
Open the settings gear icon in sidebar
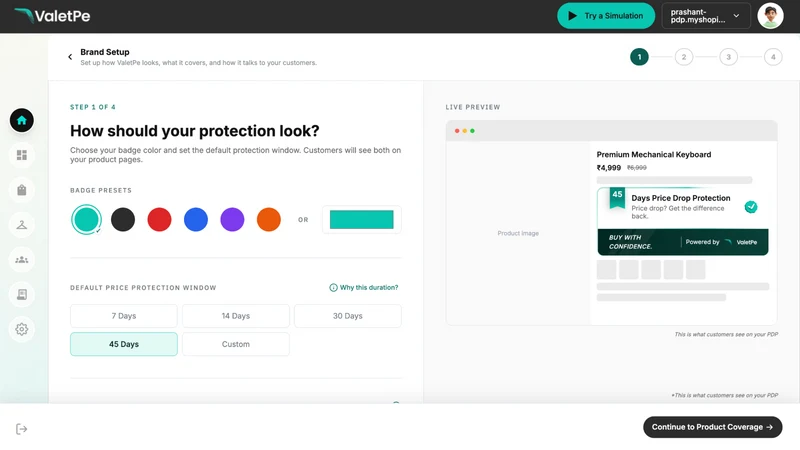click(21, 329)
